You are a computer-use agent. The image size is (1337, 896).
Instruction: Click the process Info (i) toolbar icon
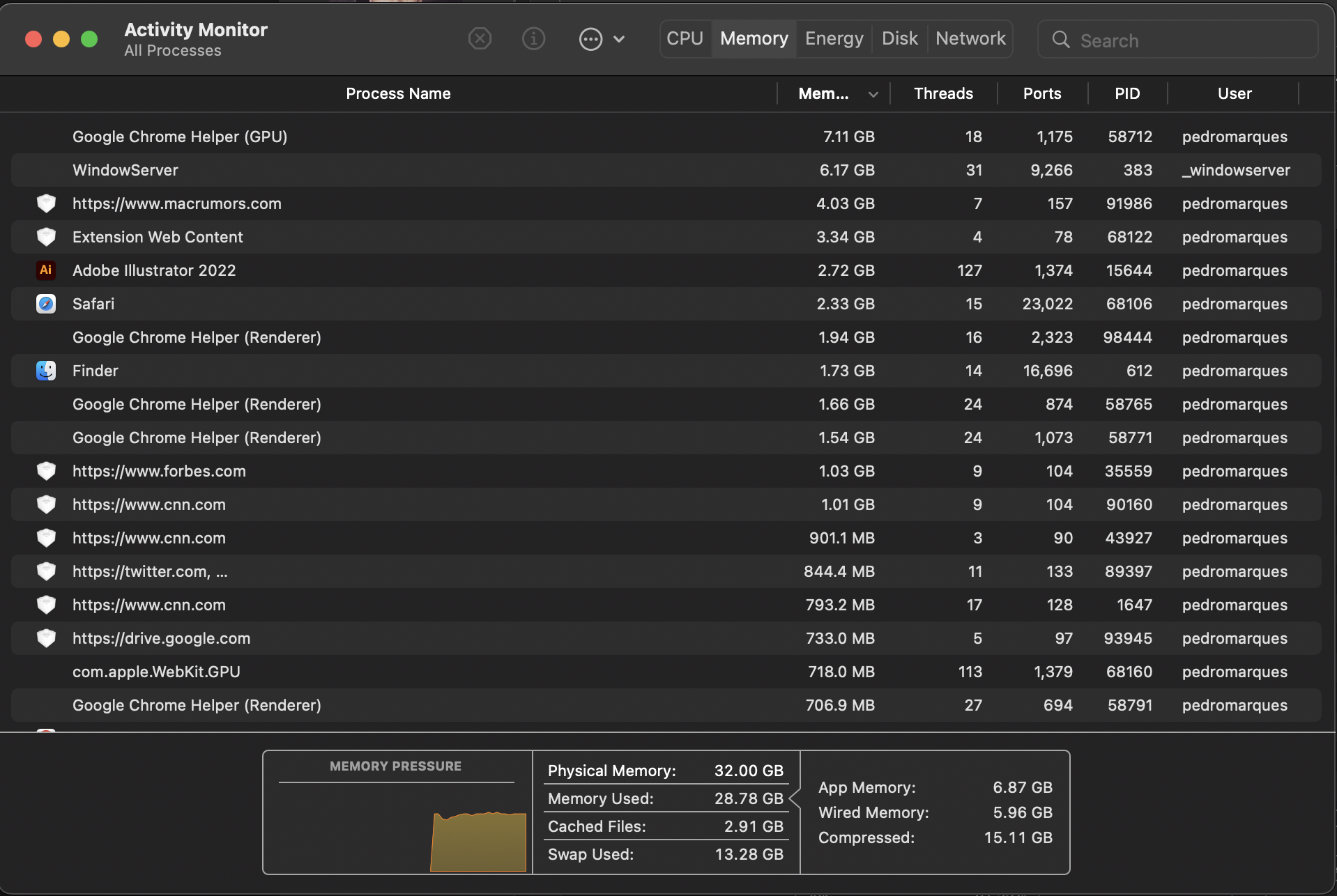coord(533,39)
